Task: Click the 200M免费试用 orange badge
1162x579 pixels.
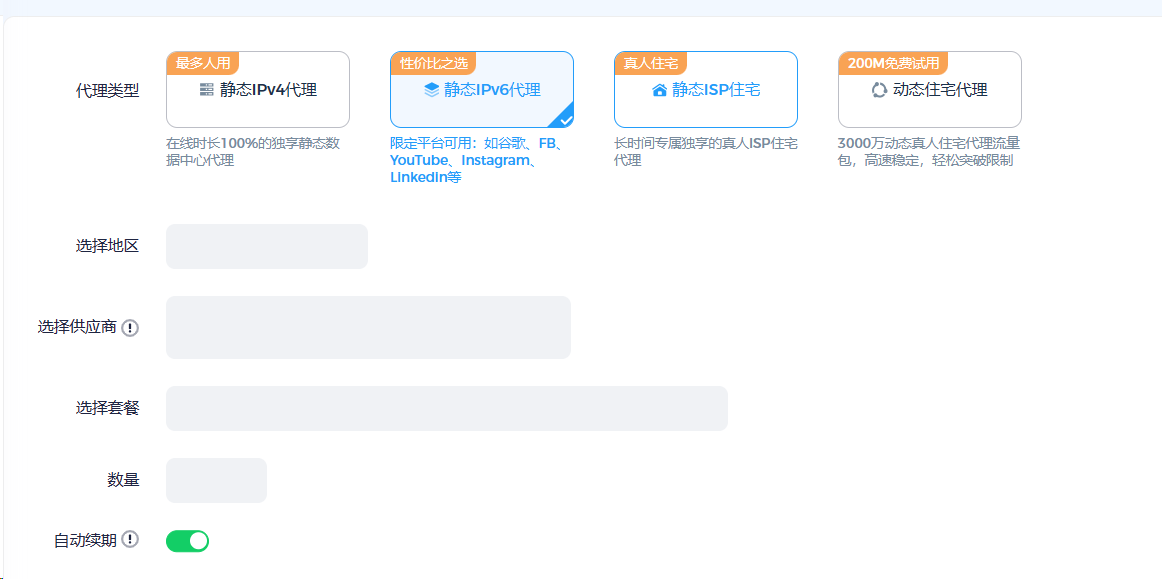Action: [x=893, y=63]
